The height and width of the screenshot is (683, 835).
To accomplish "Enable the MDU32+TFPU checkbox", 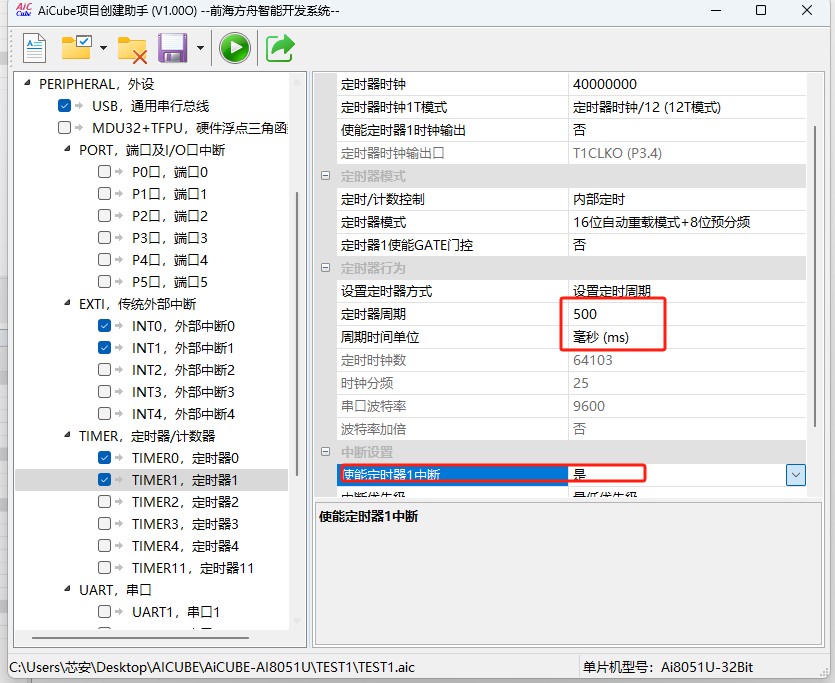I will point(64,128).
